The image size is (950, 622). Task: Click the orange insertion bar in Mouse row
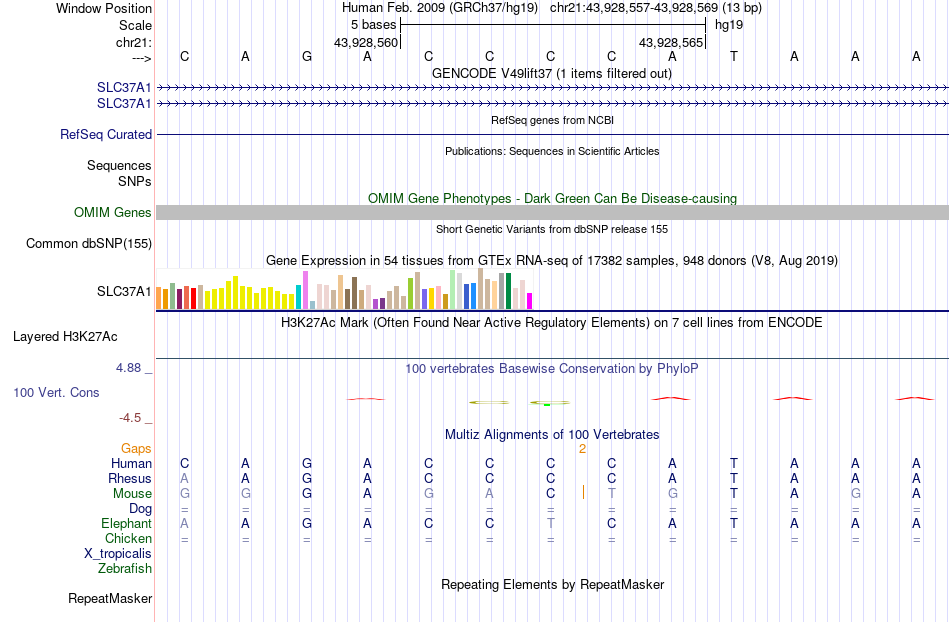(x=583, y=492)
